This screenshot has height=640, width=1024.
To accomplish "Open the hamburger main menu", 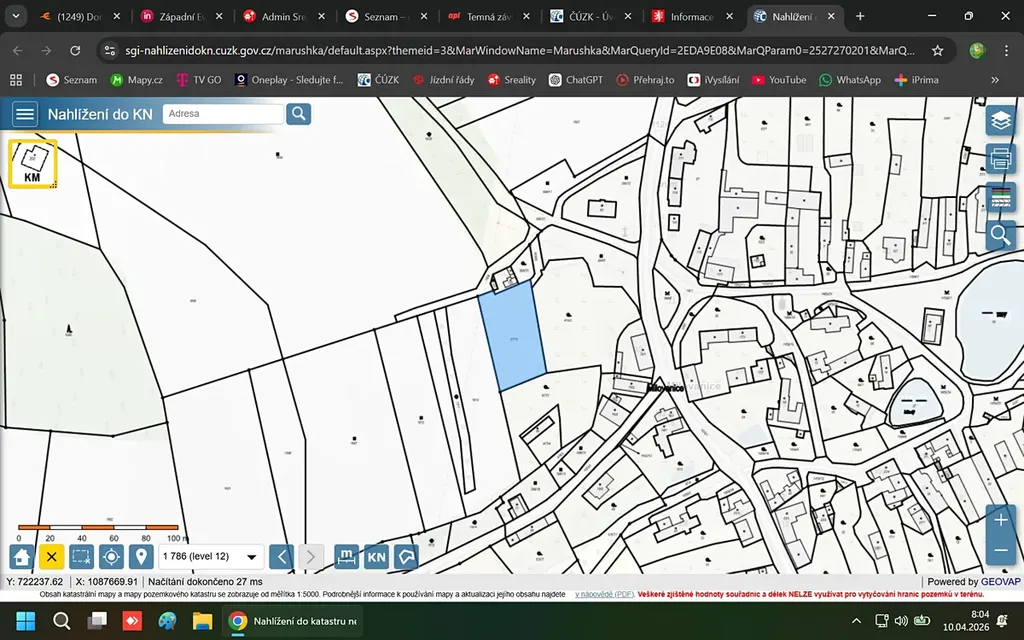I will coord(25,114).
